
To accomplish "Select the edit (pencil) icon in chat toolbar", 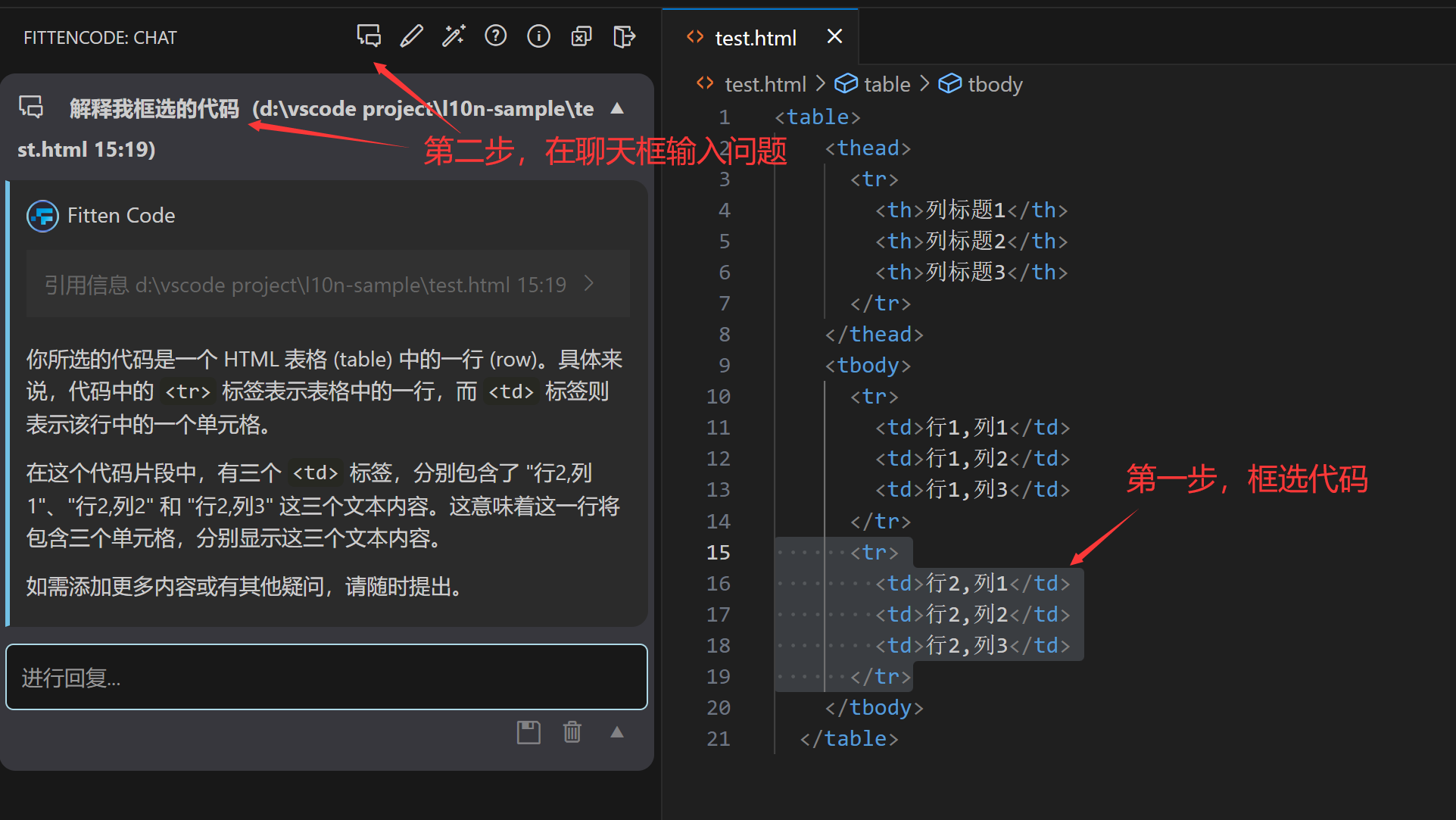I will point(411,36).
